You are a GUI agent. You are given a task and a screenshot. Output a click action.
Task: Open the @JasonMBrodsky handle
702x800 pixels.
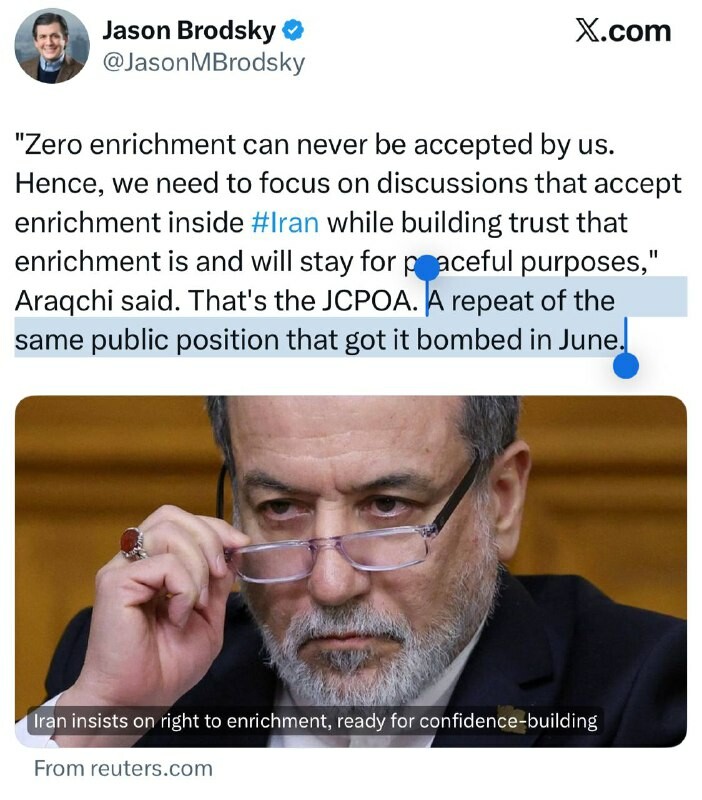[x=203, y=63]
